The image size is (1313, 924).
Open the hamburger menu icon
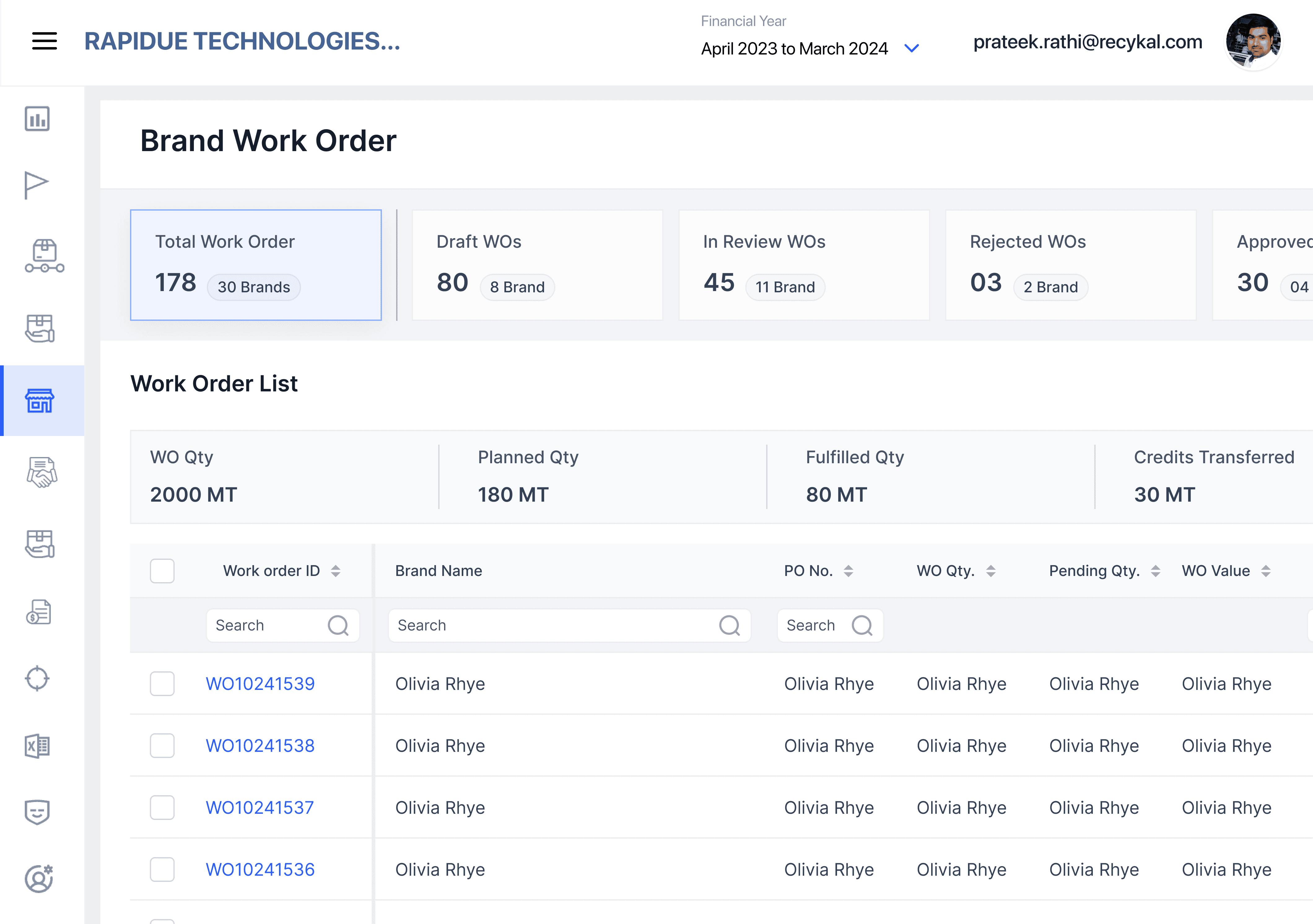click(44, 41)
